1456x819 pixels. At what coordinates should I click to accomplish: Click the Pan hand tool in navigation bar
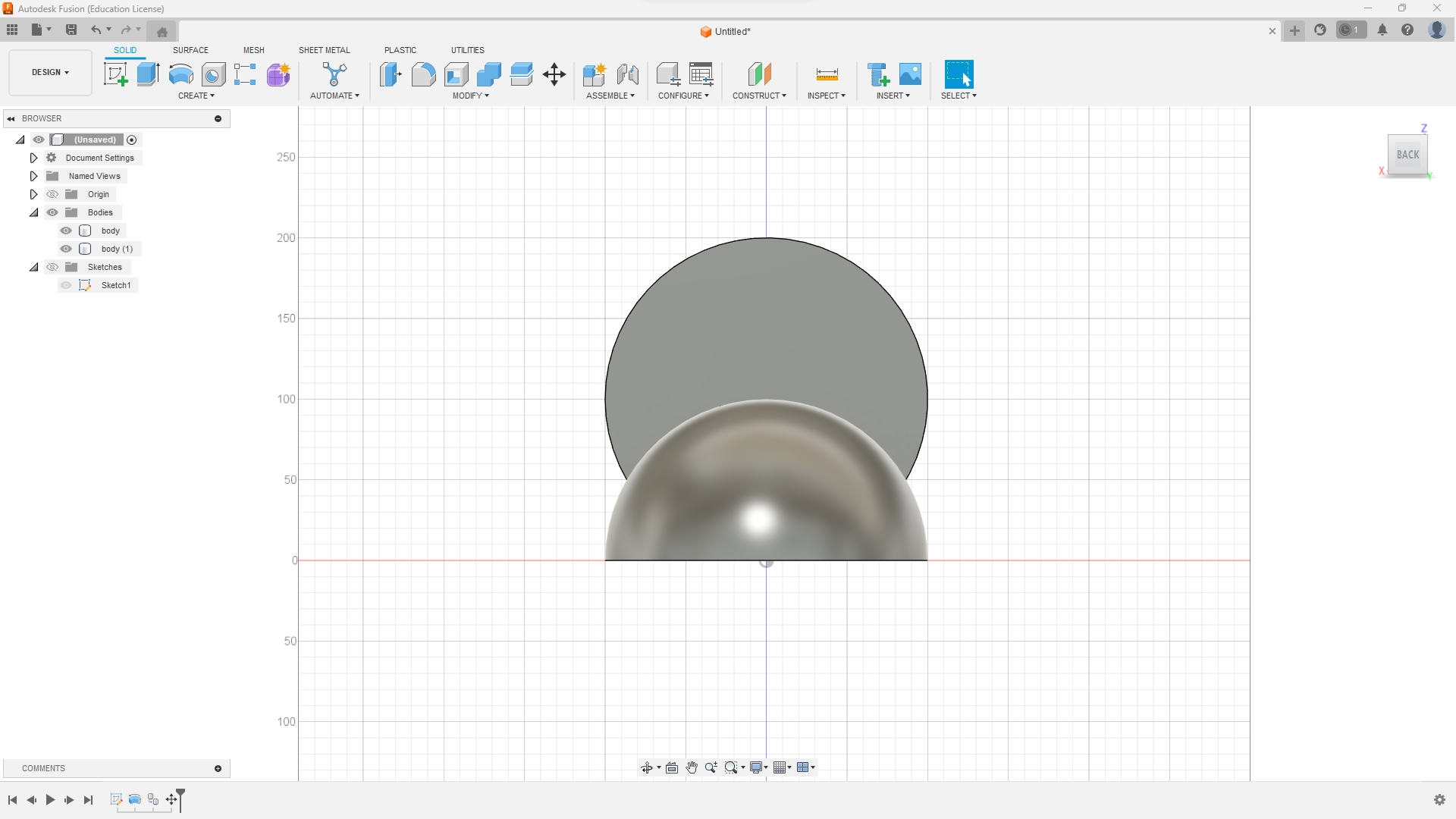tap(692, 767)
